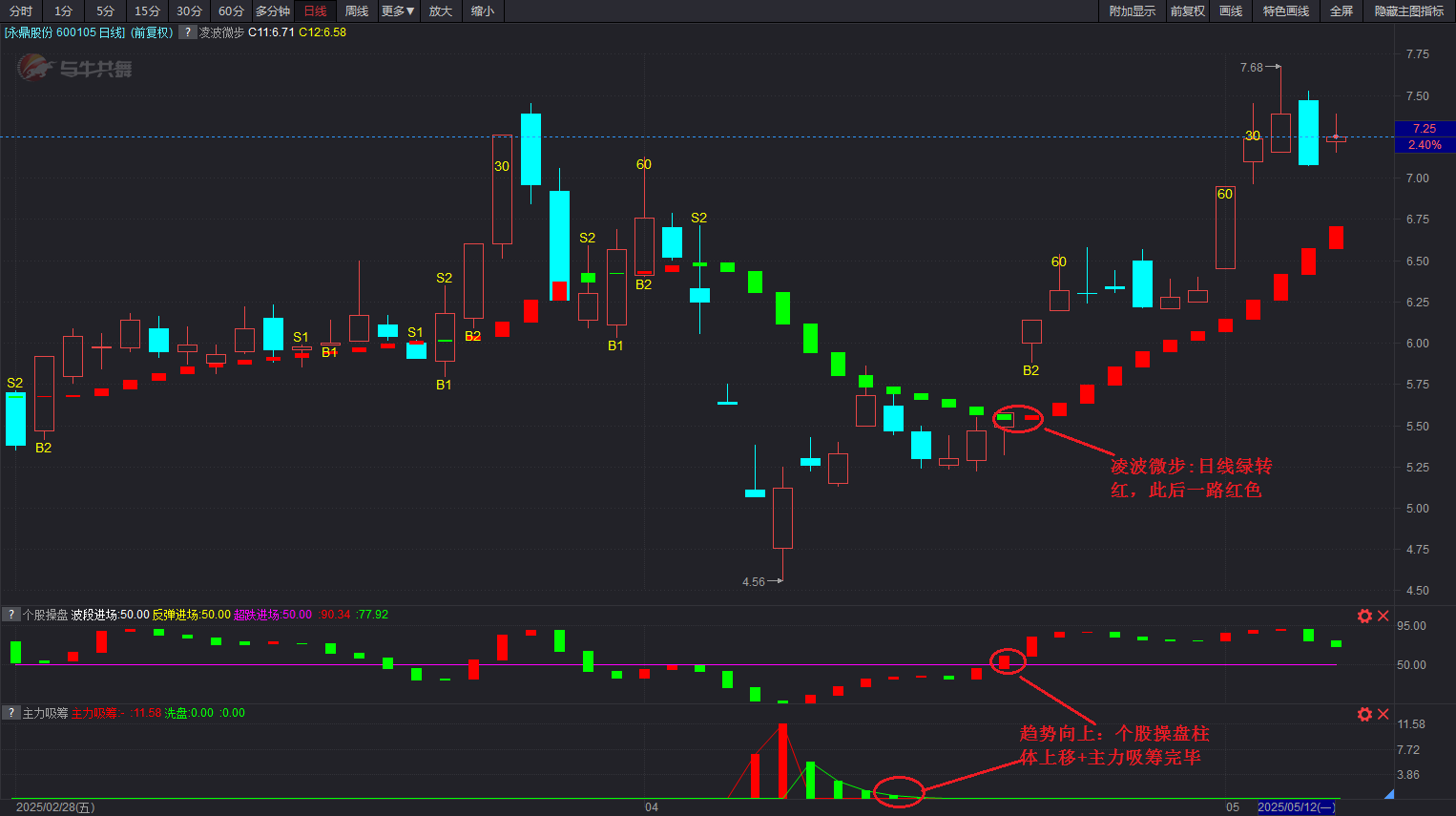This screenshot has height=816, width=1456.
Task: Select the 5分 timeframe tab
Action: [105, 11]
